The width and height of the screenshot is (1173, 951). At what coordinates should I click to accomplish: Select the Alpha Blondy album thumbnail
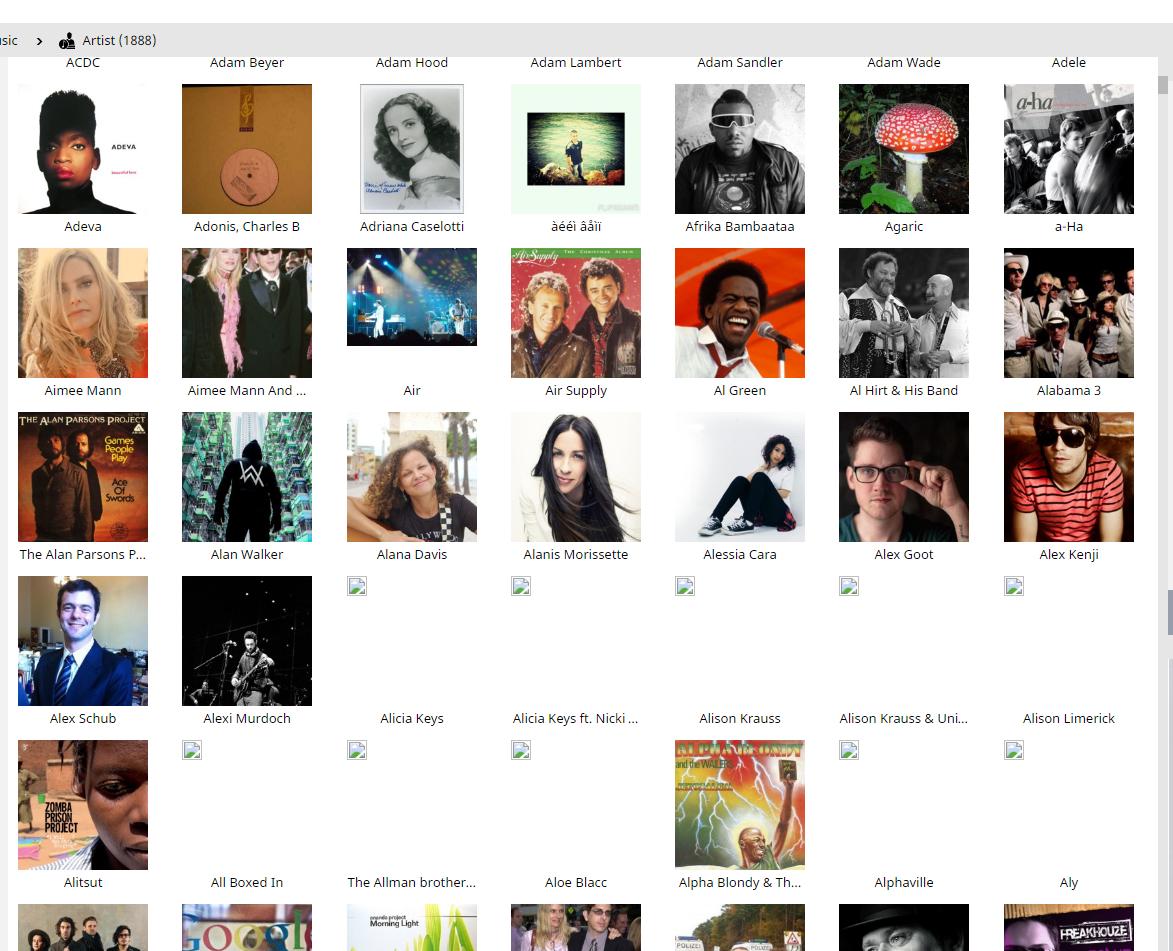point(740,805)
